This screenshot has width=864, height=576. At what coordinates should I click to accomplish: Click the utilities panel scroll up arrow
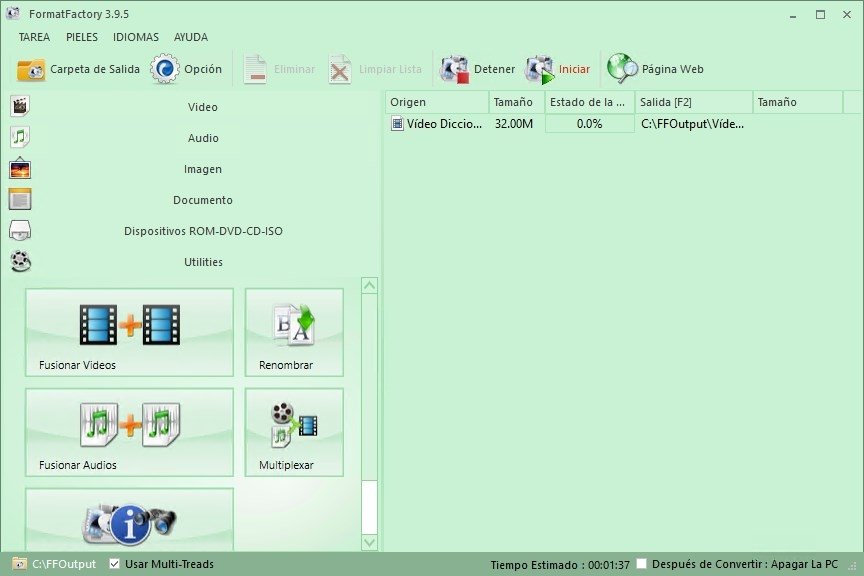point(370,286)
